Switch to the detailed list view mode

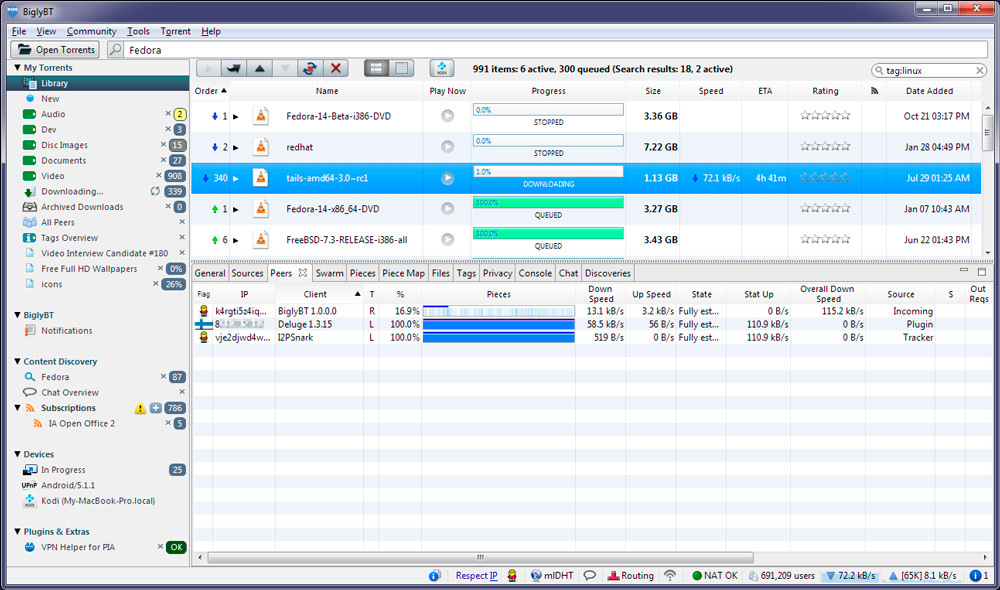(x=376, y=68)
